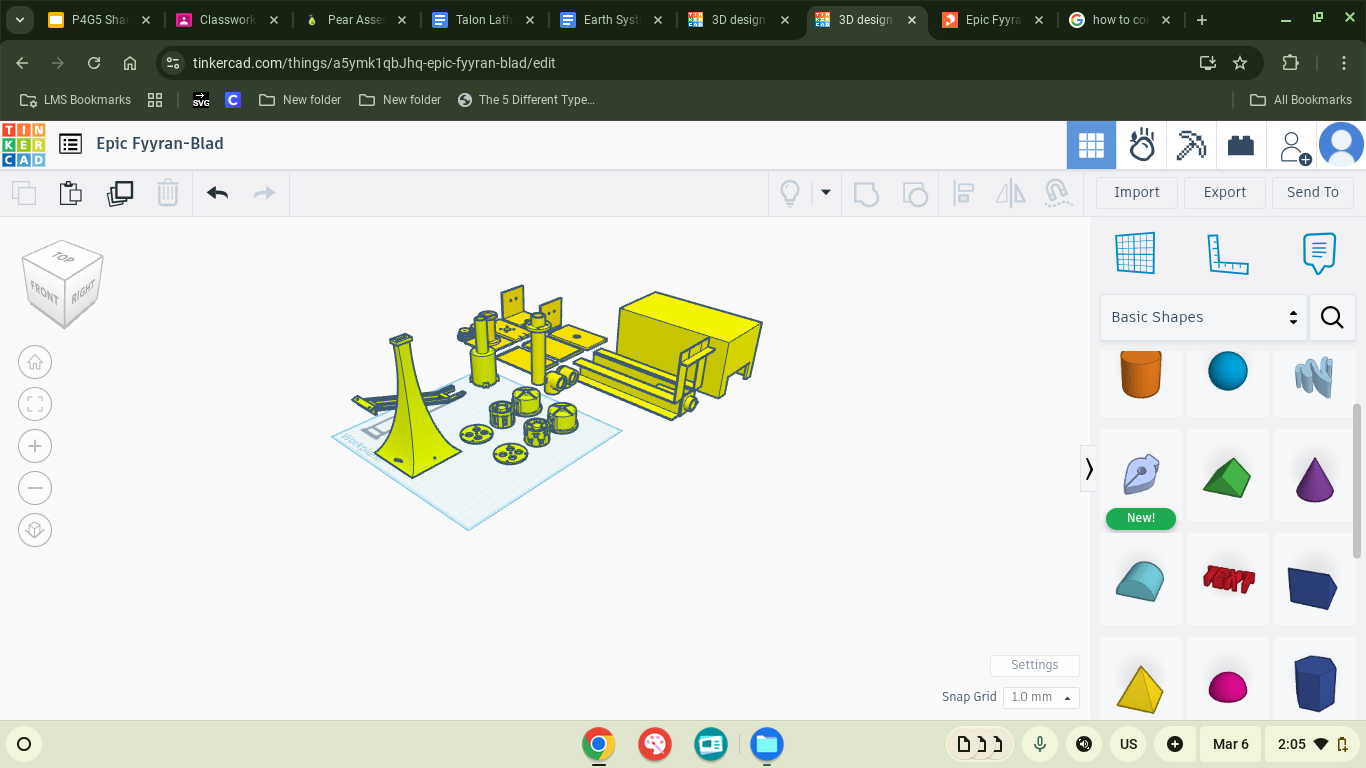This screenshot has height=768, width=1366.
Task: Click the Mirror tool icon
Action: 1011,193
